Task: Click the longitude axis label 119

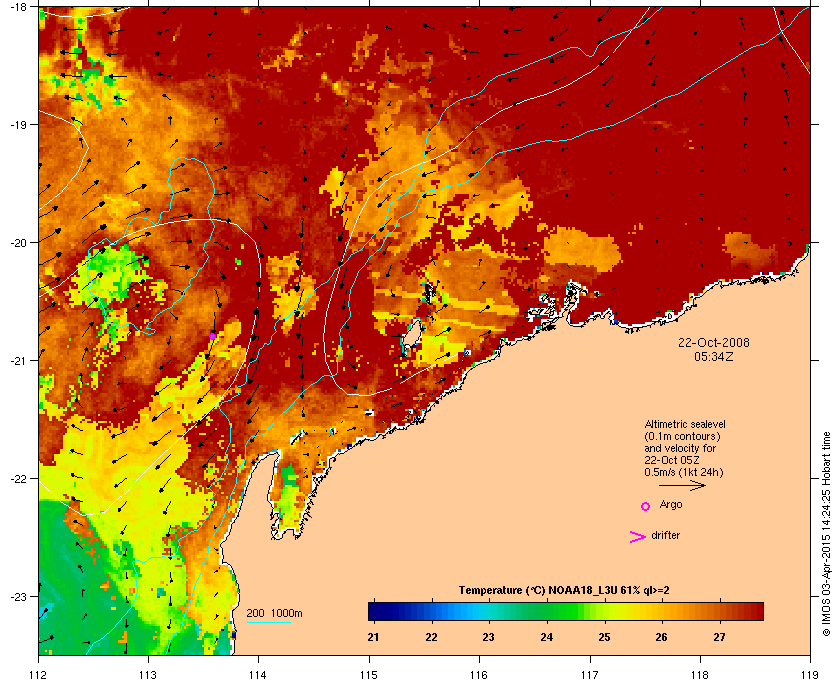Action: point(810,675)
